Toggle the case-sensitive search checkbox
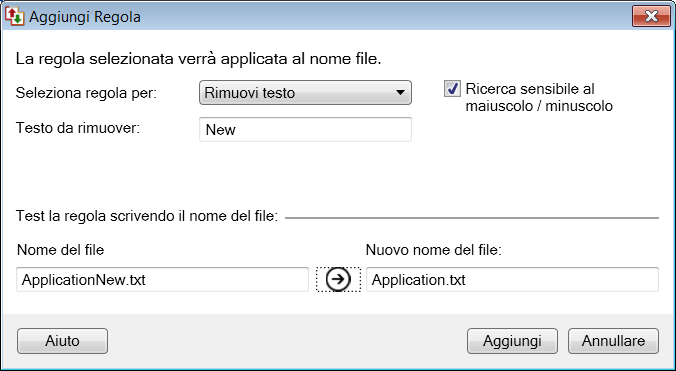Image resolution: width=676 pixels, height=371 pixels. 452,89
